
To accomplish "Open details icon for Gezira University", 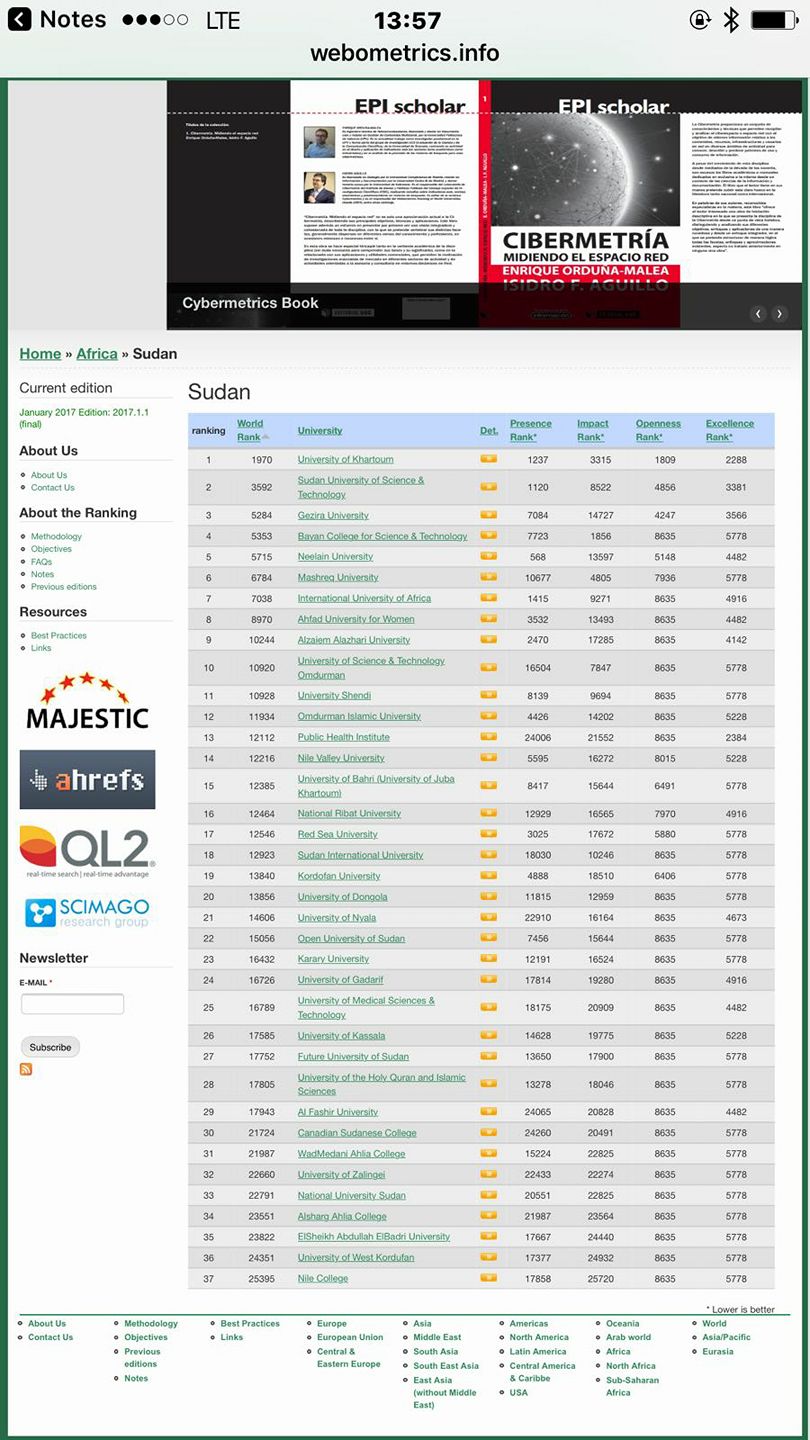I will coord(488,515).
